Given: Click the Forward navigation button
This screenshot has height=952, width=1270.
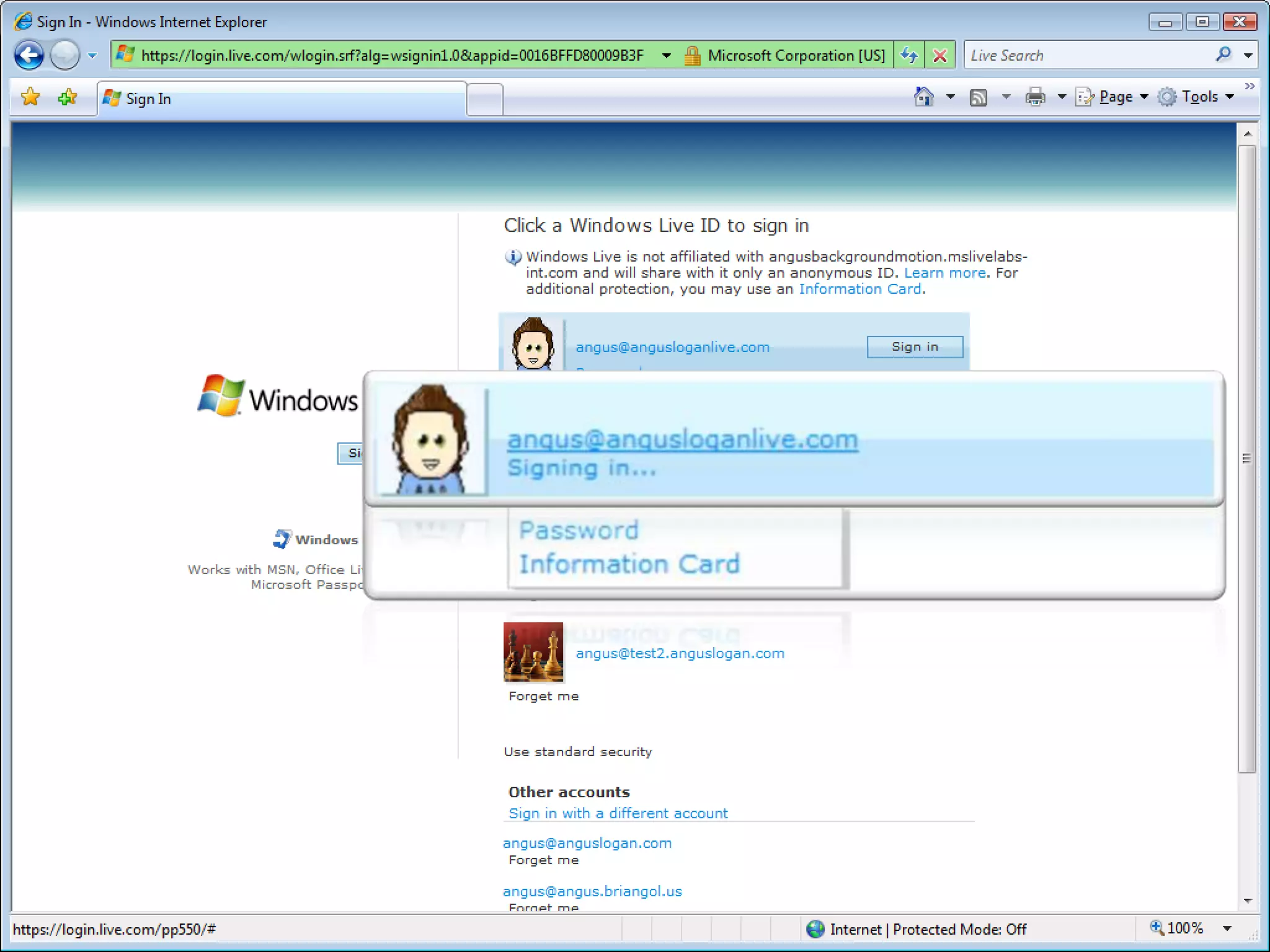Looking at the screenshot, I should (64, 55).
